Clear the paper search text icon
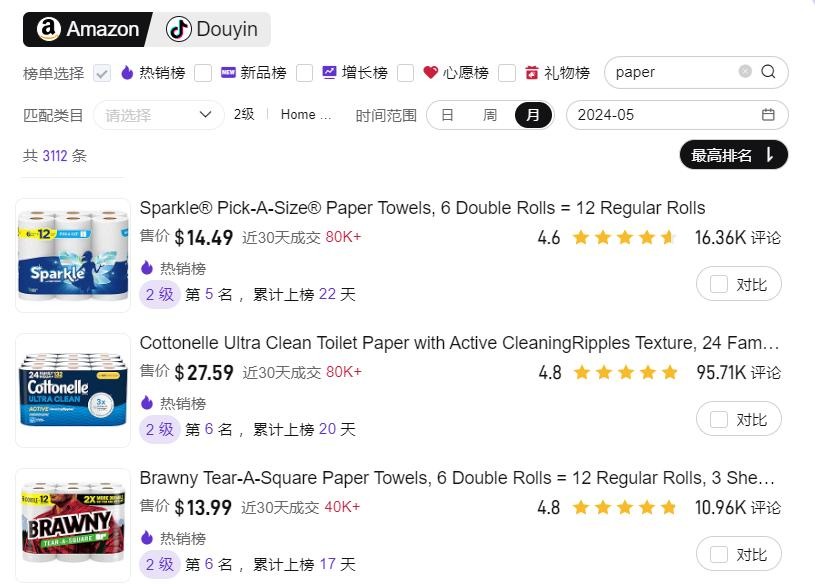Image resolution: width=815 pixels, height=585 pixels. coord(745,71)
